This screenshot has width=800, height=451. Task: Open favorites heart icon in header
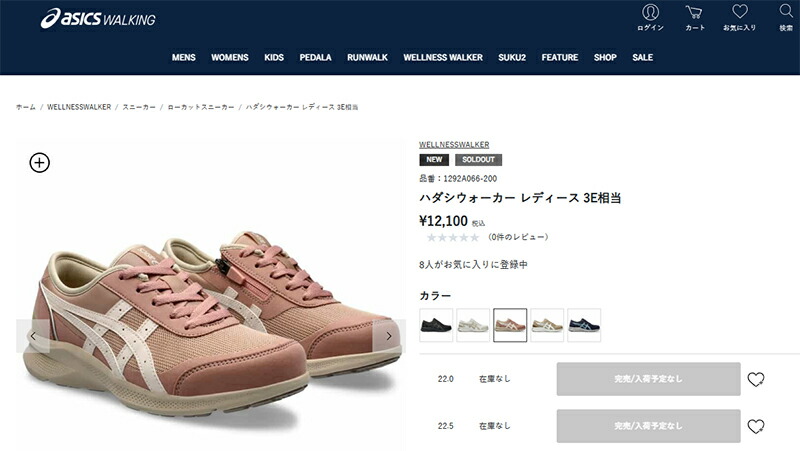pos(739,17)
